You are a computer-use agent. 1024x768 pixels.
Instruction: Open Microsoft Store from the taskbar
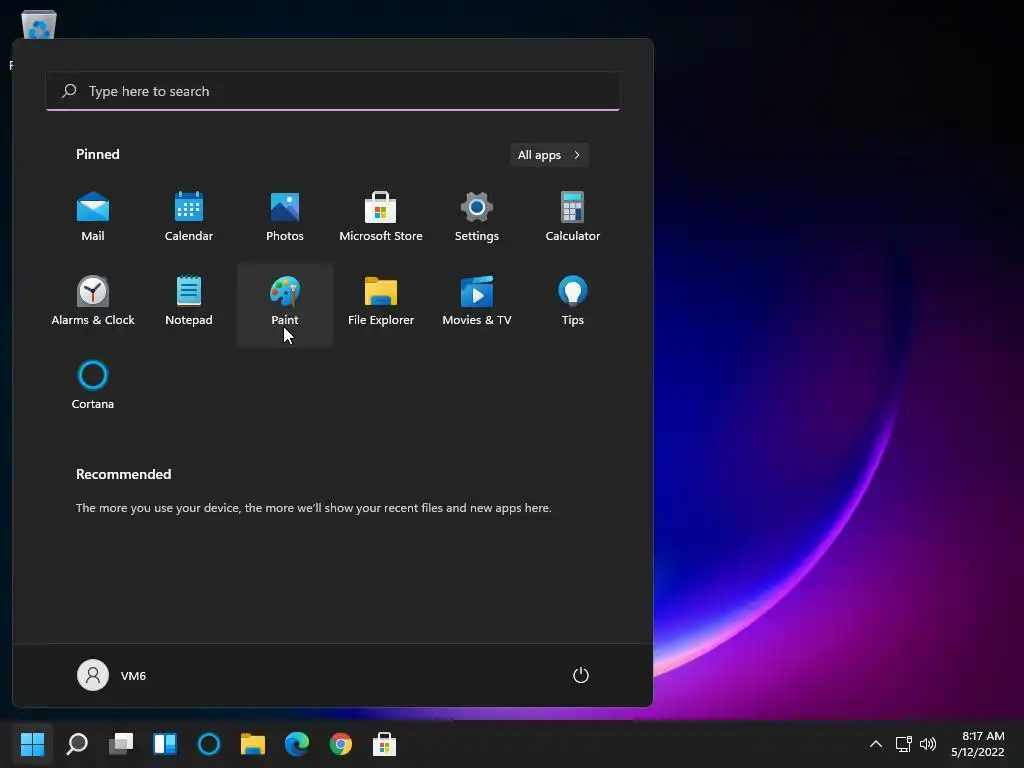point(384,744)
